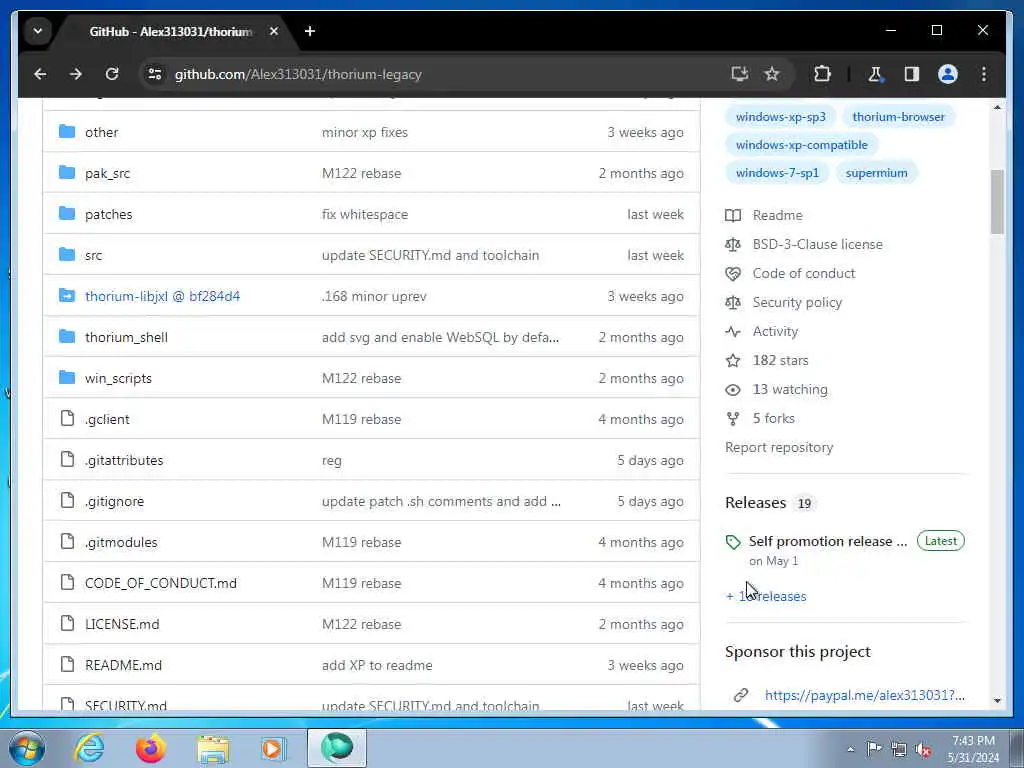The height and width of the screenshot is (768, 1024).
Task: Open the .gclient file
Action: [107, 419]
